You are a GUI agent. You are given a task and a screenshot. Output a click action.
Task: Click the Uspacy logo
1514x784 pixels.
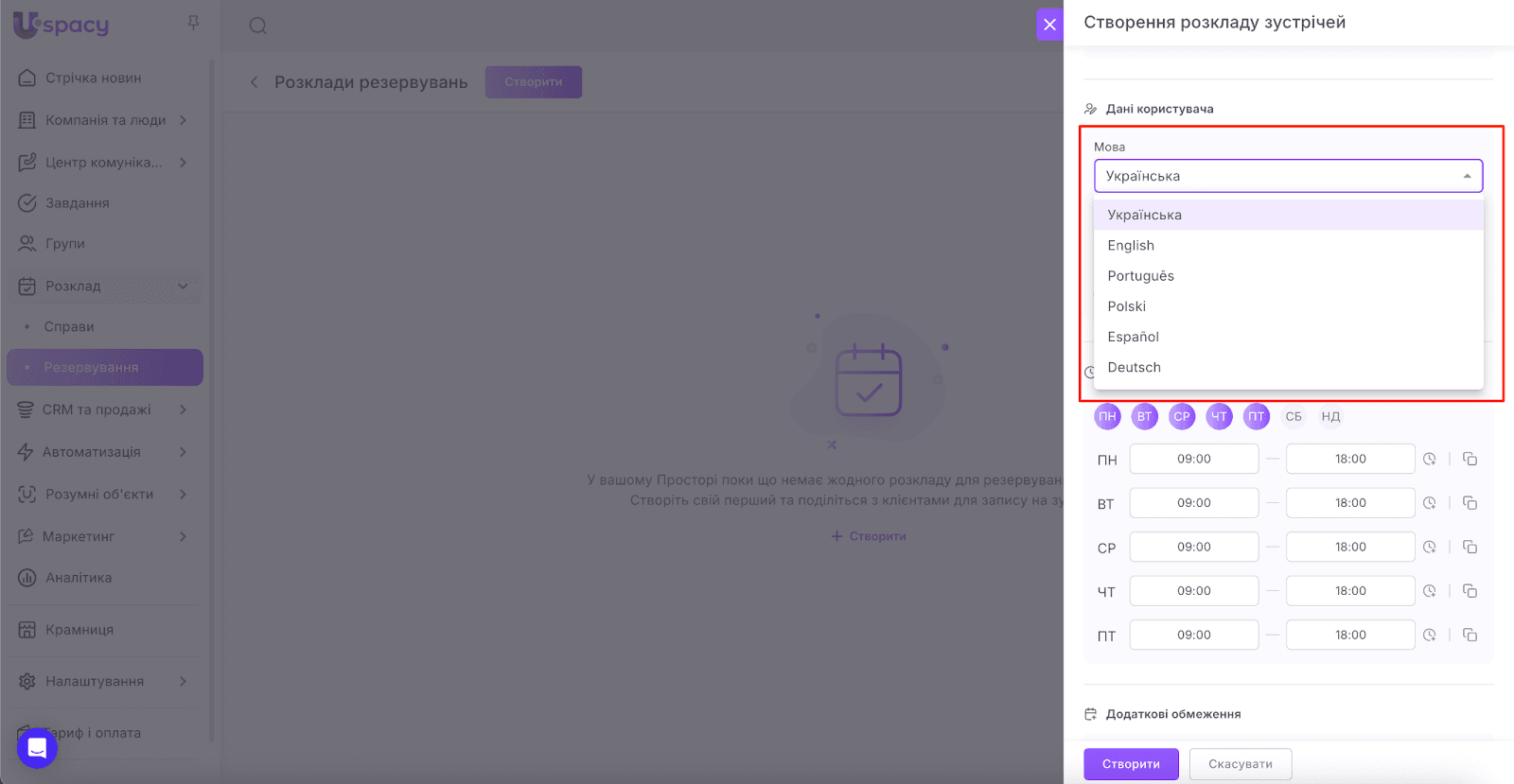[x=62, y=25]
